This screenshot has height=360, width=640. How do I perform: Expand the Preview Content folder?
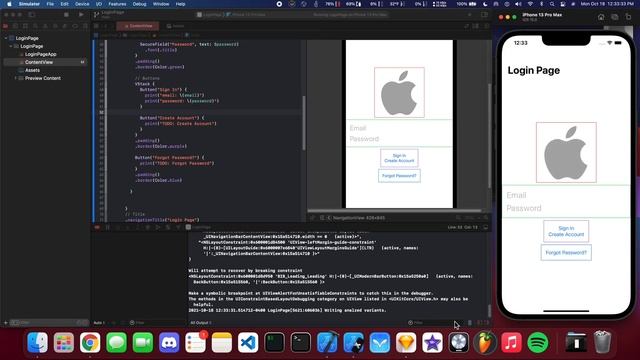(x=16, y=78)
